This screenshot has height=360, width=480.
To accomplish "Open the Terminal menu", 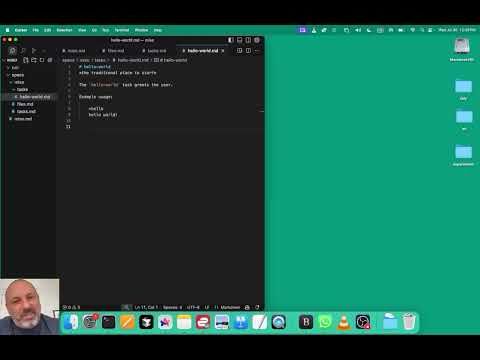I will coord(122,30).
